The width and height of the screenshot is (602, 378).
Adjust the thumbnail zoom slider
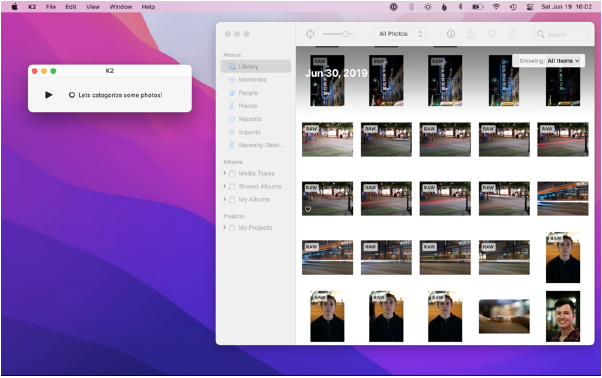(x=337, y=34)
